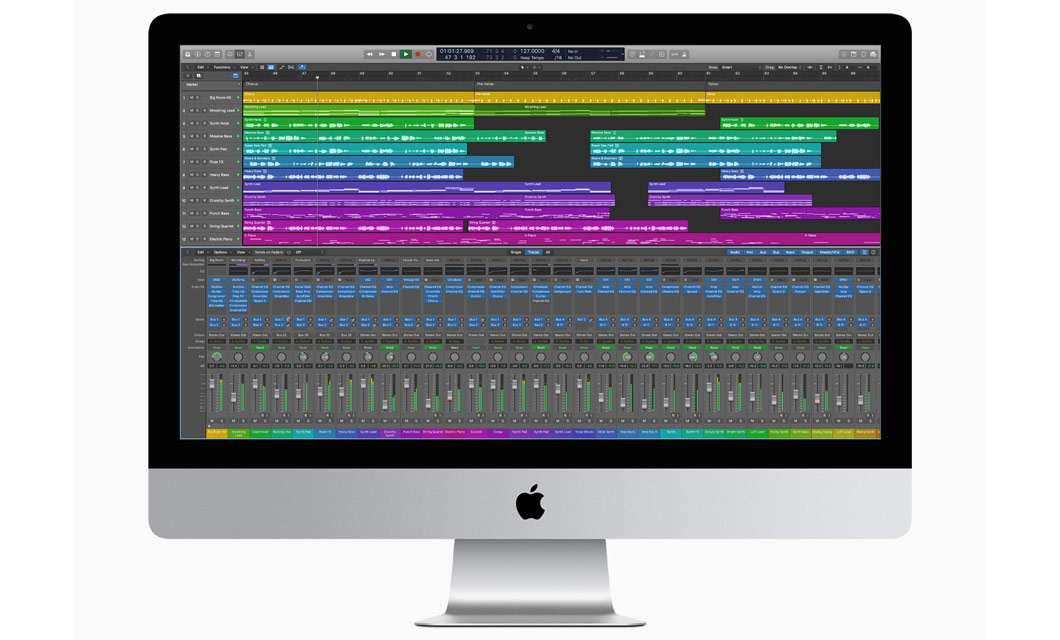Open the Mixer Edit menu

point(201,252)
